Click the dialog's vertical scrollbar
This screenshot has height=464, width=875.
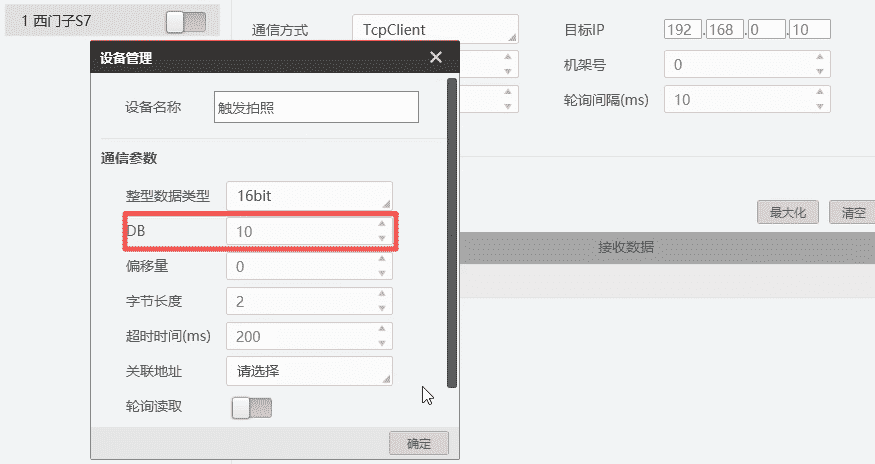pyautogui.click(x=452, y=230)
